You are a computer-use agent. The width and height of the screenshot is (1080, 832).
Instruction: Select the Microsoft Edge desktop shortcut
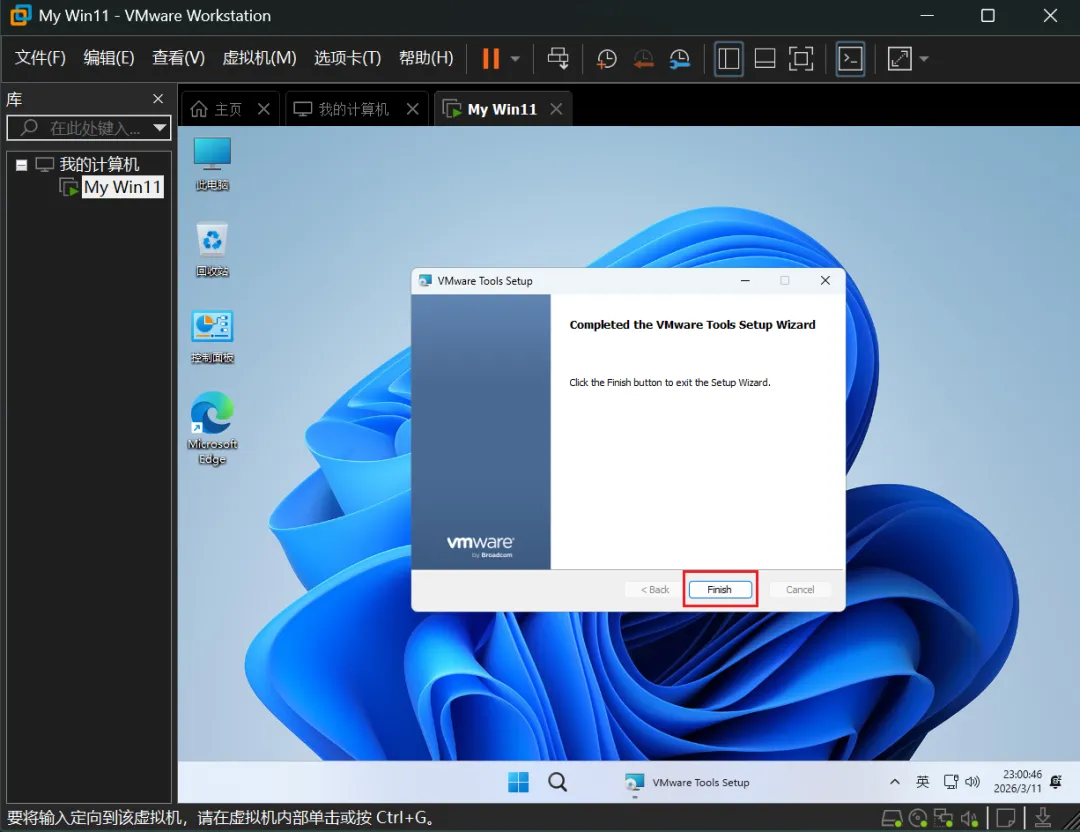[x=212, y=428]
